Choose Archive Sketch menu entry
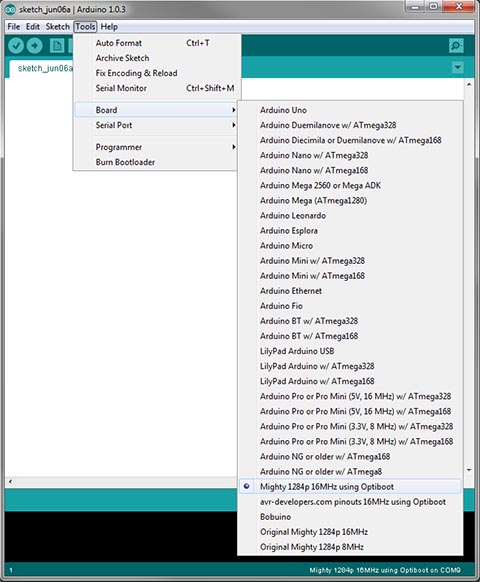The width and height of the screenshot is (480, 582). (x=157, y=58)
